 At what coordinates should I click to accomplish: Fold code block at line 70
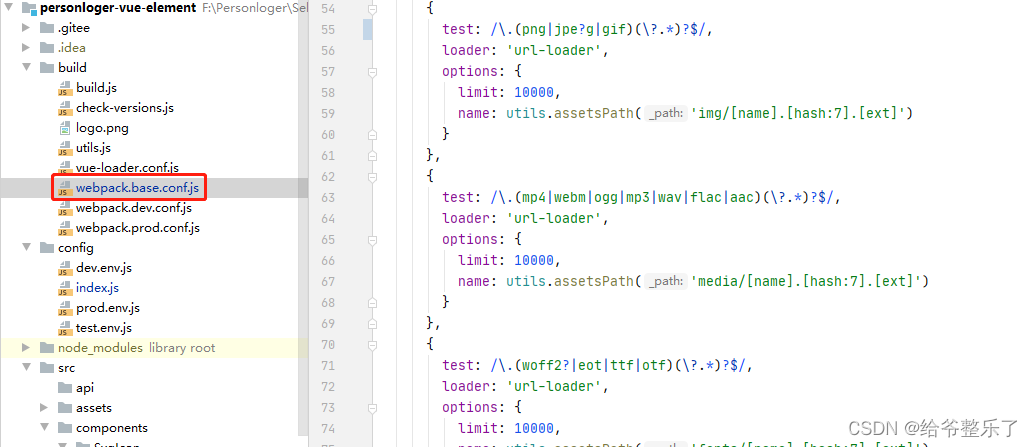(373, 344)
